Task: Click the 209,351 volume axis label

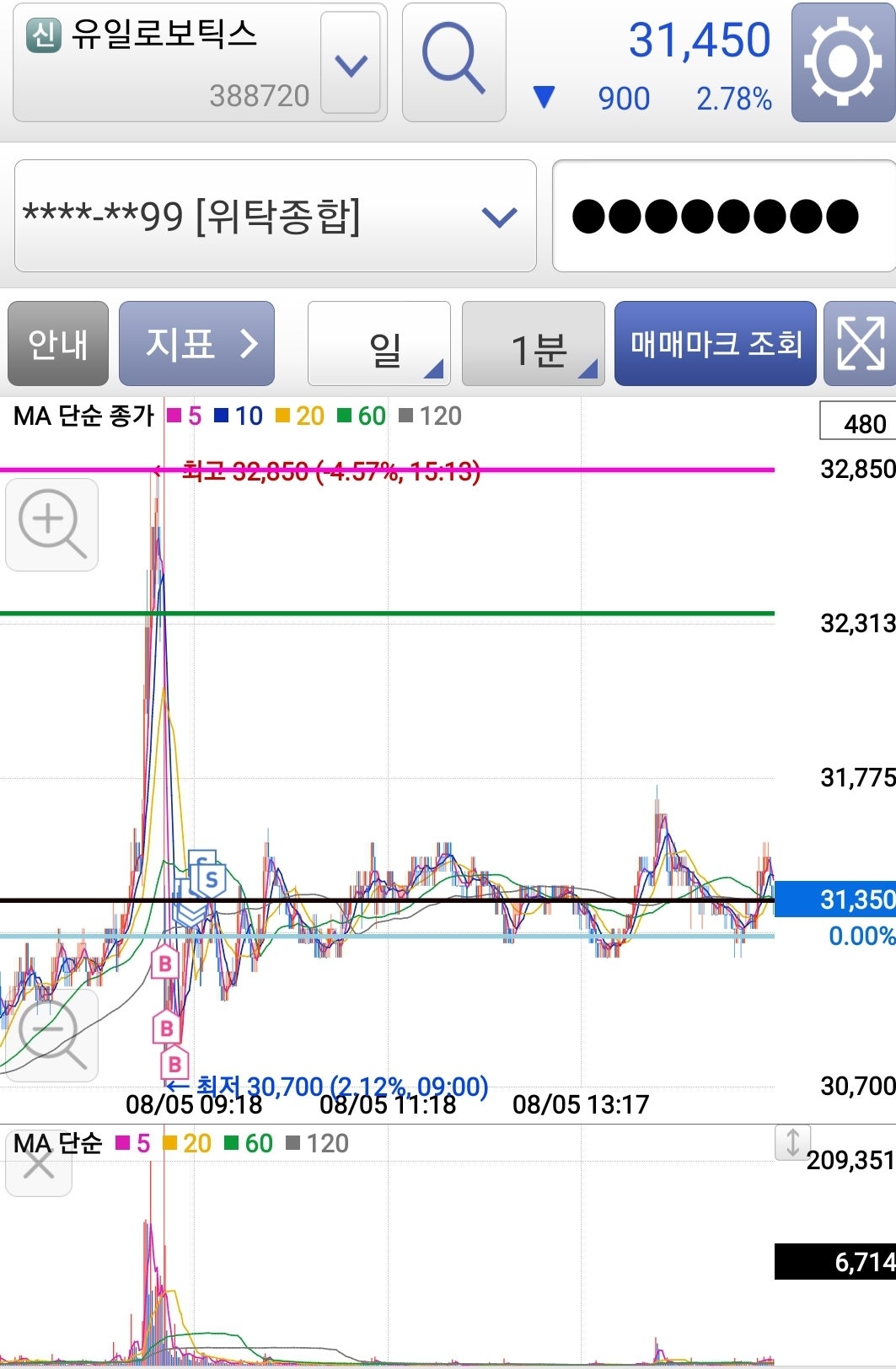Action: tap(850, 1161)
